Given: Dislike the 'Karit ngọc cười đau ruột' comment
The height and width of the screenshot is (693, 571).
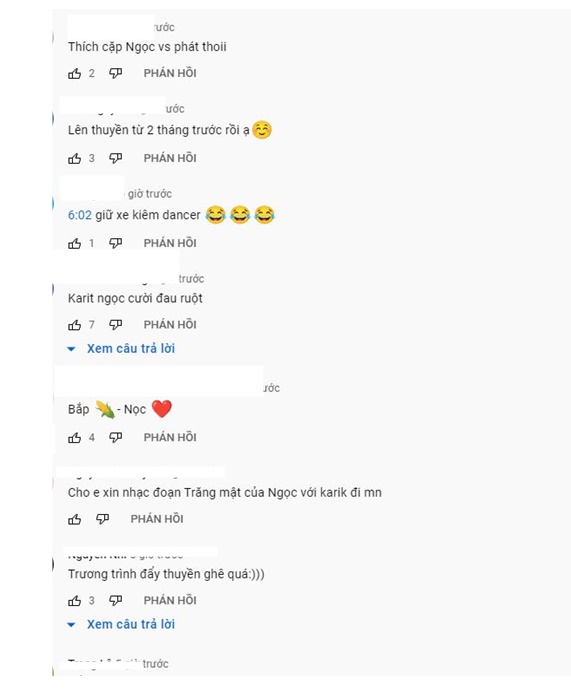Looking at the screenshot, I should click(115, 325).
